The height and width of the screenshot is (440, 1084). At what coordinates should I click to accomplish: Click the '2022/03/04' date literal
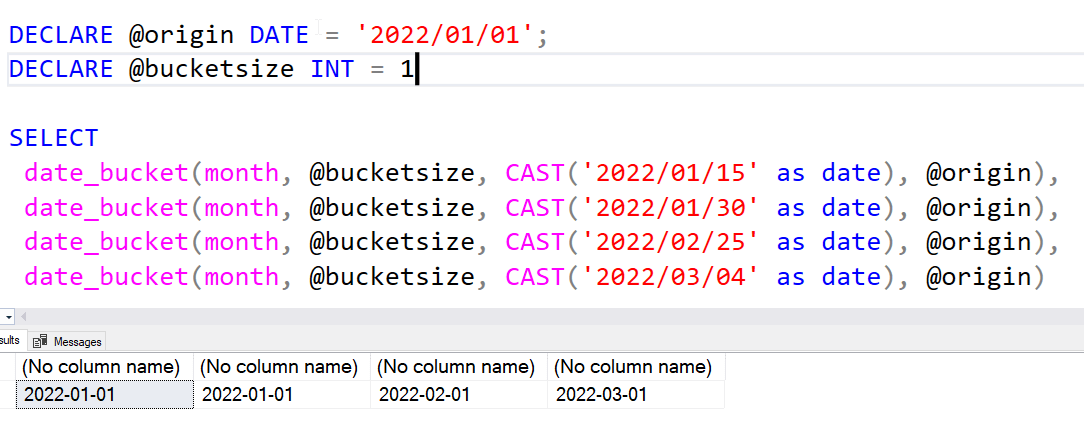pyautogui.click(x=672, y=277)
